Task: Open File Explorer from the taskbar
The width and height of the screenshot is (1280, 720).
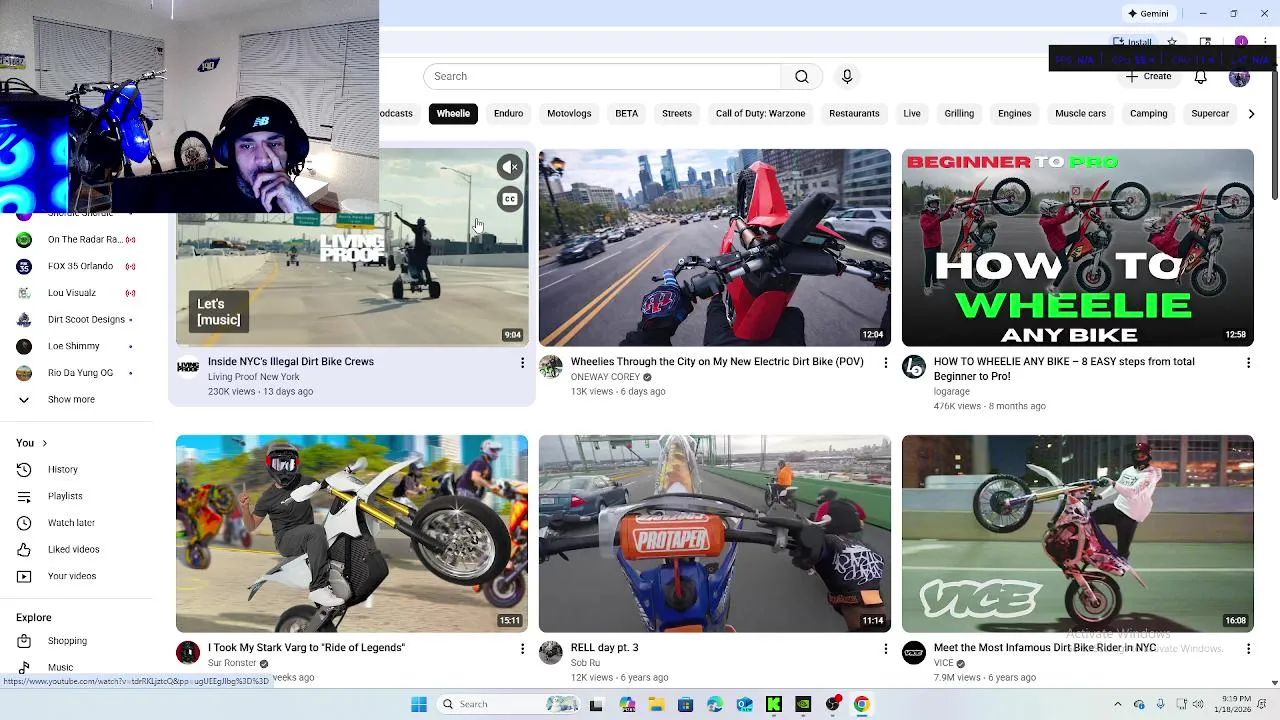Action: [656, 704]
